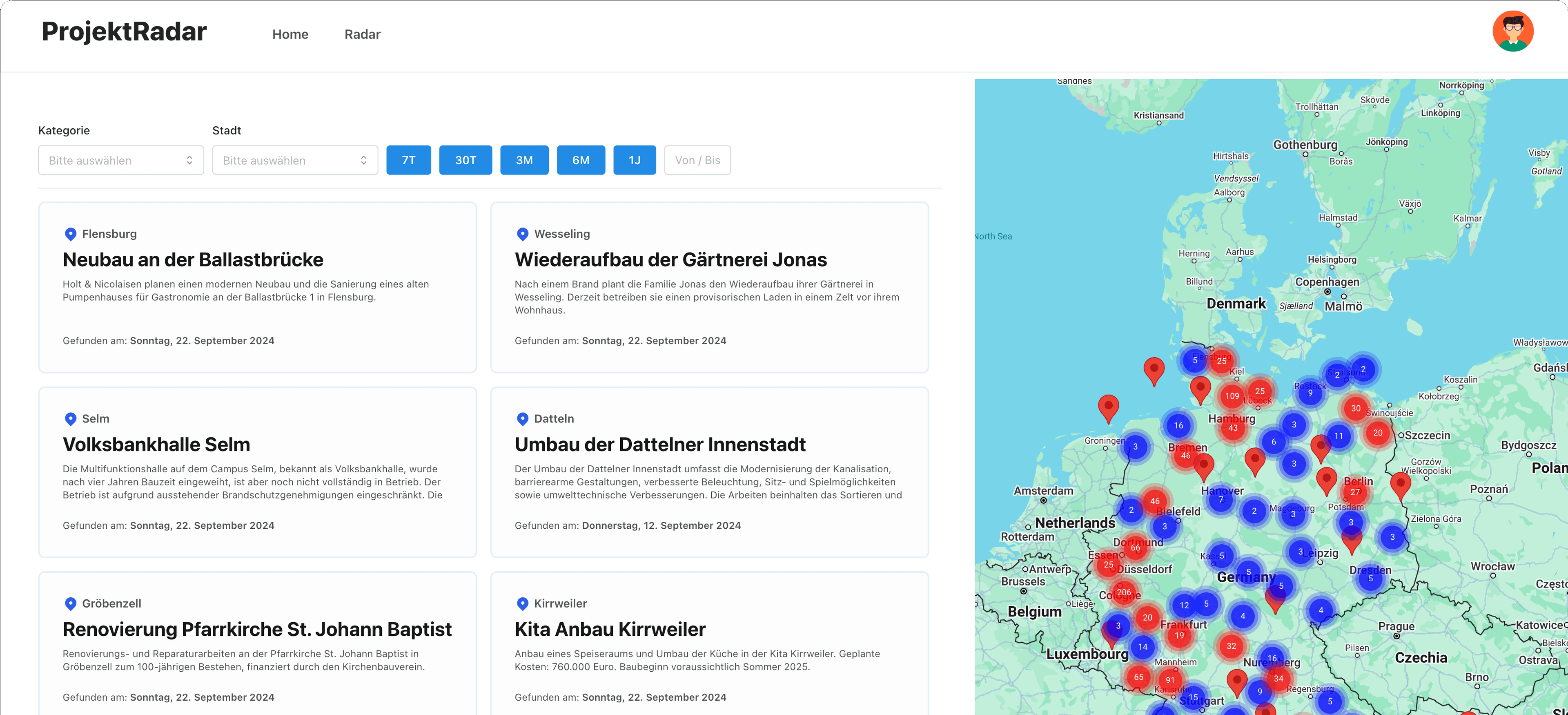1568x715 pixels.
Task: Click blue cluster 11 north of Berlin
Action: [x=1339, y=436]
